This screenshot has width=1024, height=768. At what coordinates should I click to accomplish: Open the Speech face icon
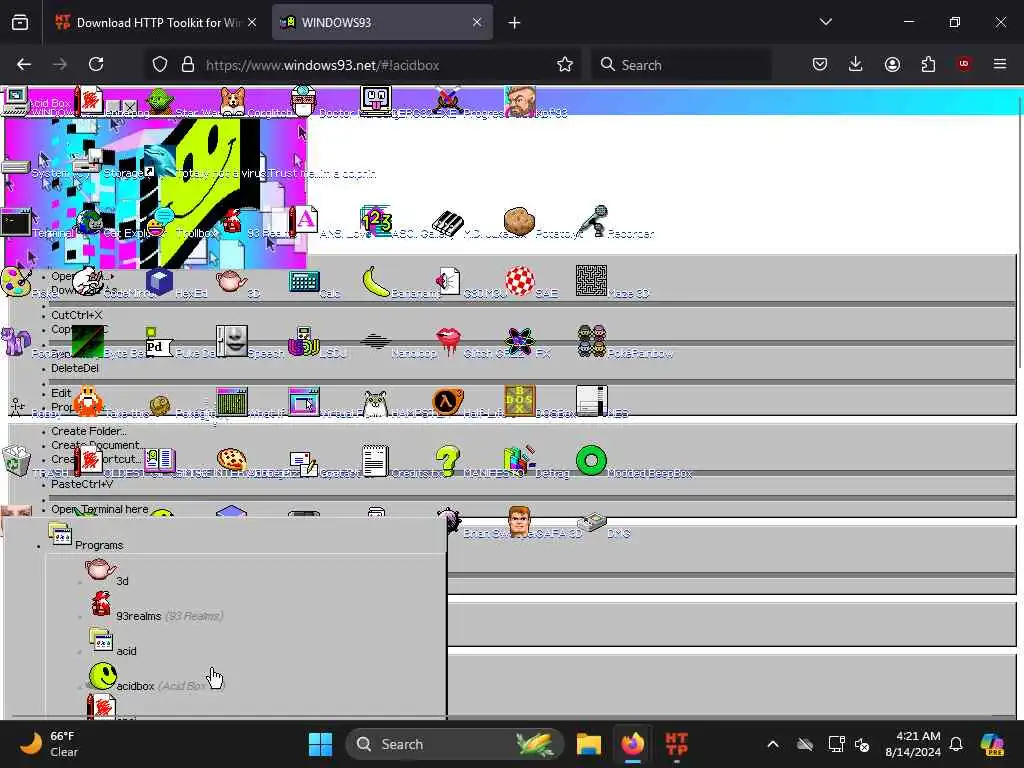click(232, 341)
